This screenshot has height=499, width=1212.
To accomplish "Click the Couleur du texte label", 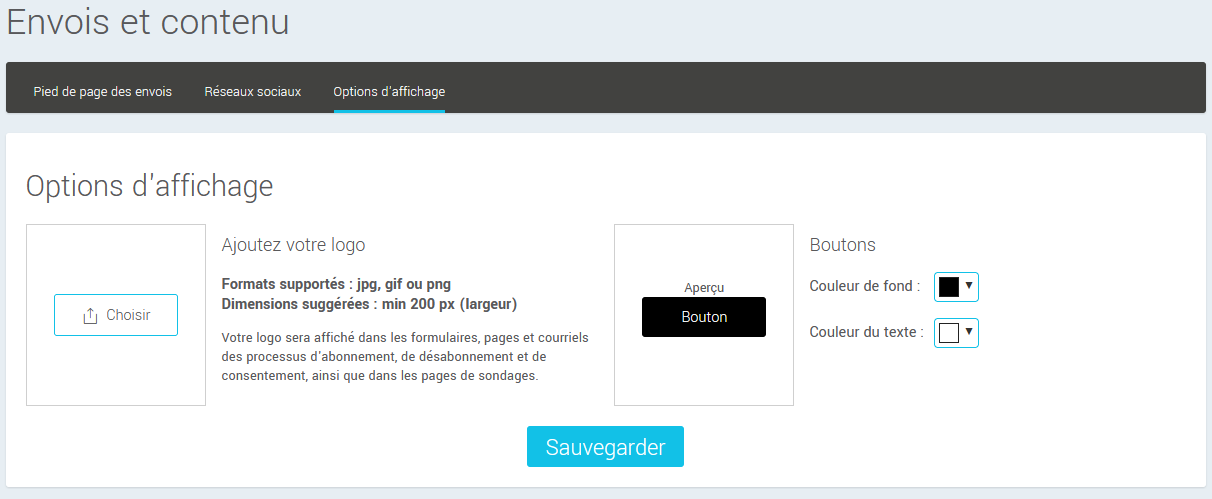I will coord(866,332).
